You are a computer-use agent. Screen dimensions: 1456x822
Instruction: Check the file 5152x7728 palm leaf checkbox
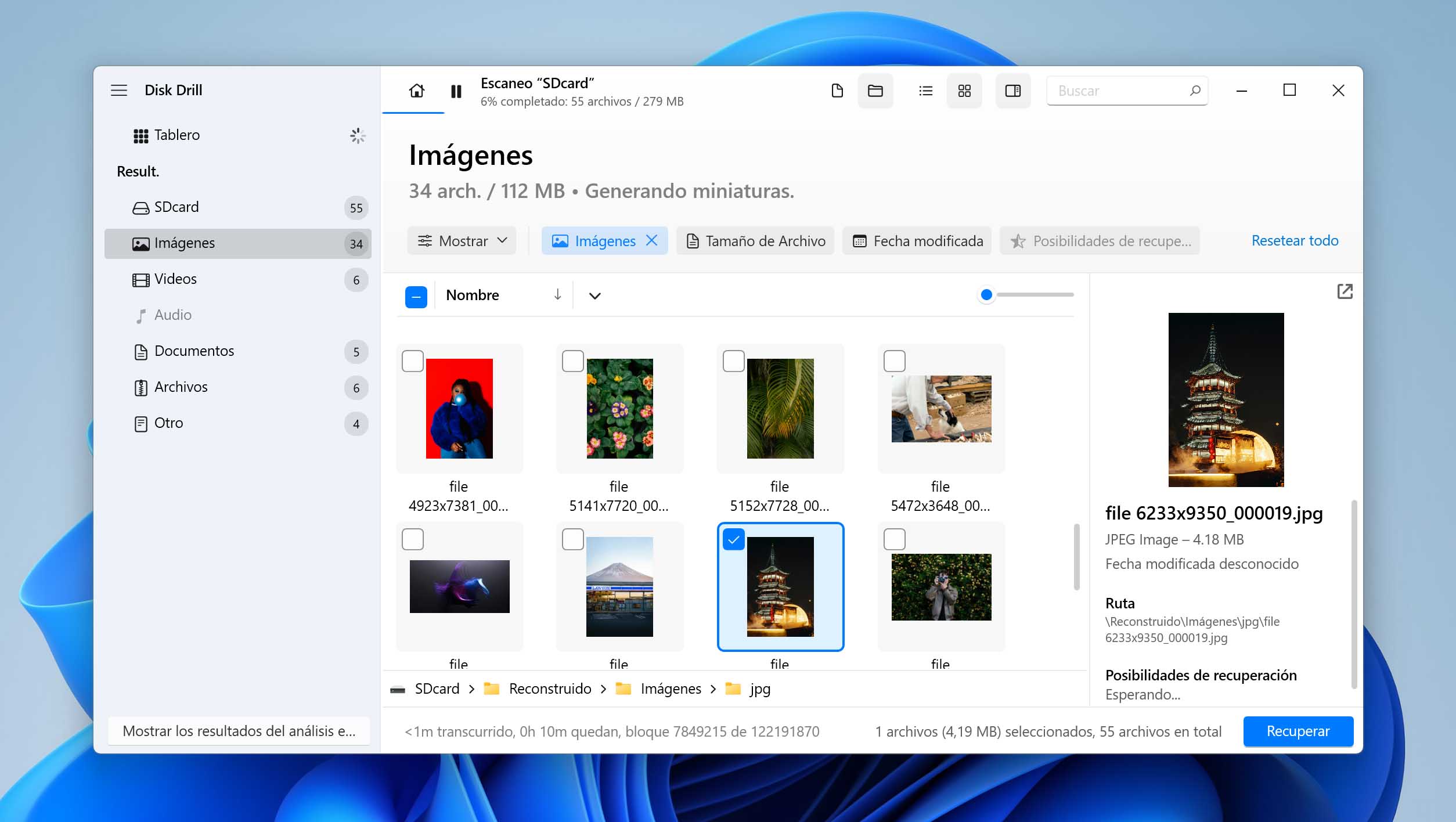pyautogui.click(x=734, y=361)
